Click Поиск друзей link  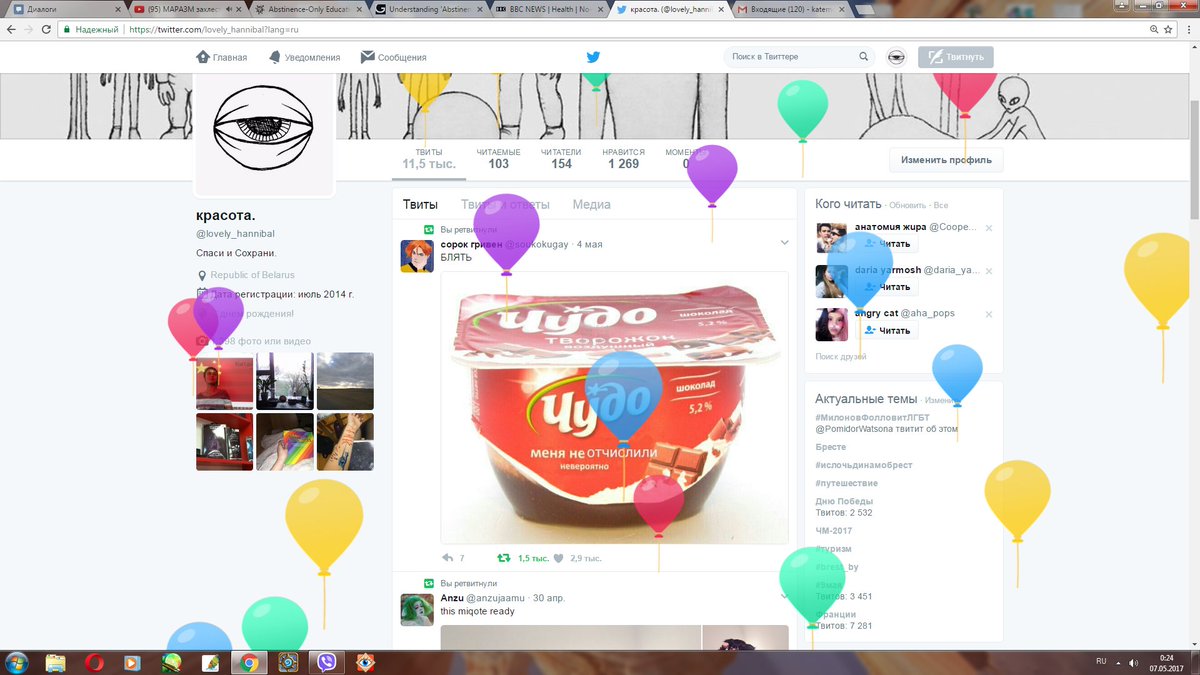tap(840, 356)
